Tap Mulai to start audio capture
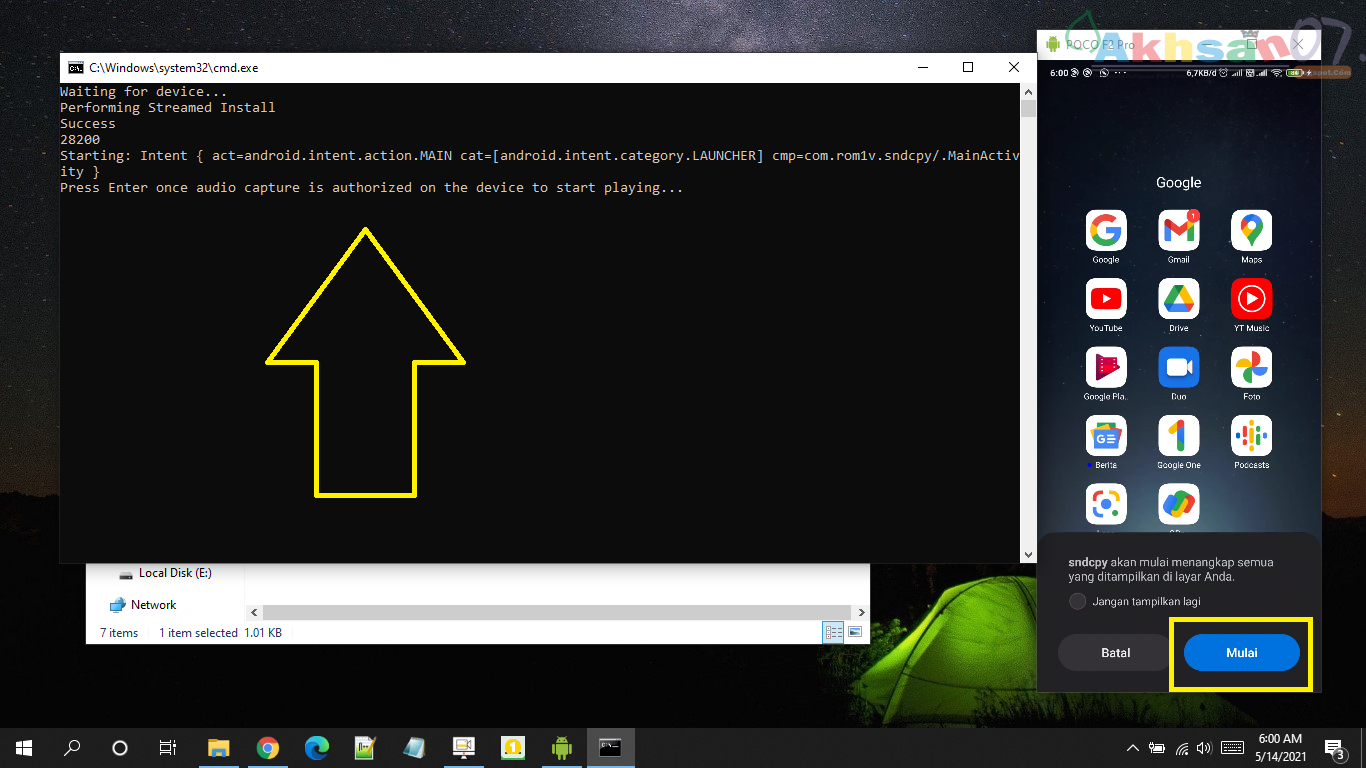This screenshot has width=1366, height=768. pos(1242,653)
